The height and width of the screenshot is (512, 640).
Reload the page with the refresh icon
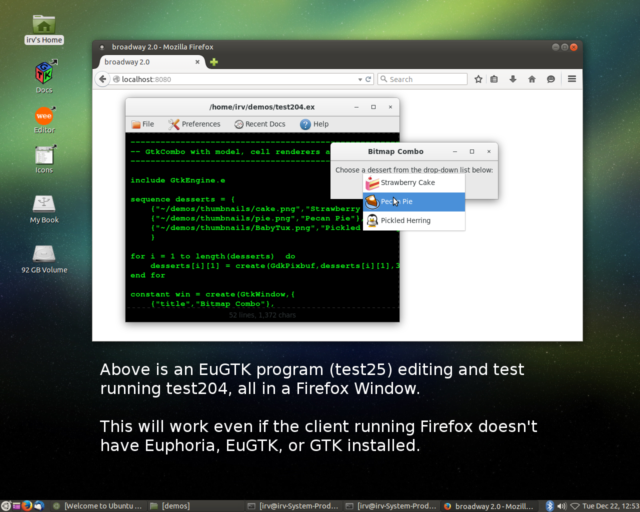[x=368, y=79]
